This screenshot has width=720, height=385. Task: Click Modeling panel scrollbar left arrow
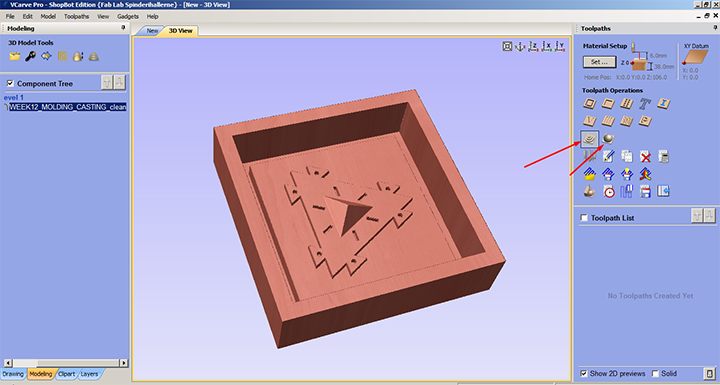(8, 363)
